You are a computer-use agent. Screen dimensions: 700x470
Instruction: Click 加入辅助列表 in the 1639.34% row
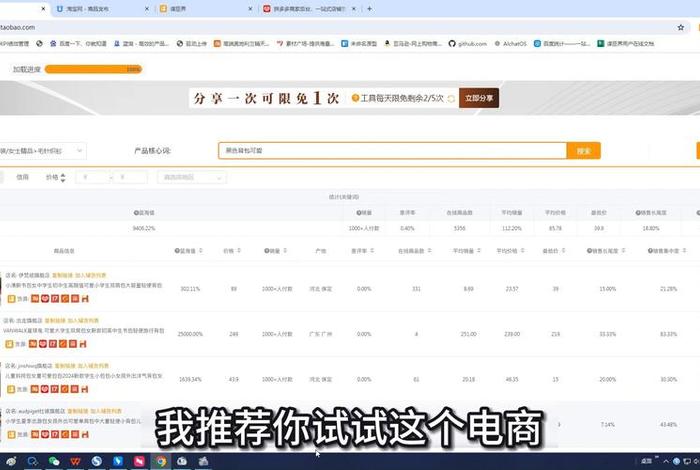pyautogui.click(x=93, y=366)
